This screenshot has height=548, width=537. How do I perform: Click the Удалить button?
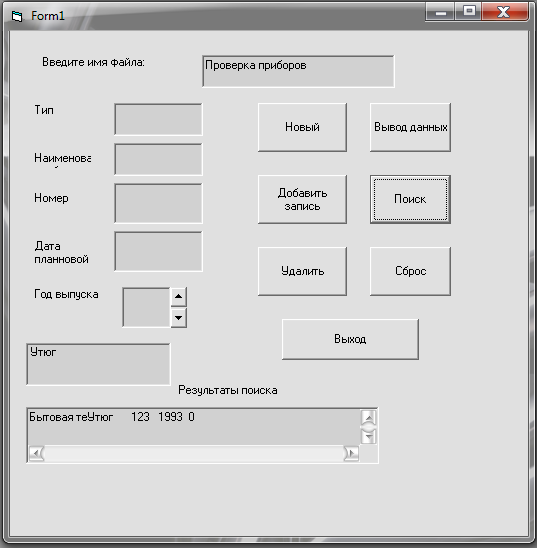(302, 271)
